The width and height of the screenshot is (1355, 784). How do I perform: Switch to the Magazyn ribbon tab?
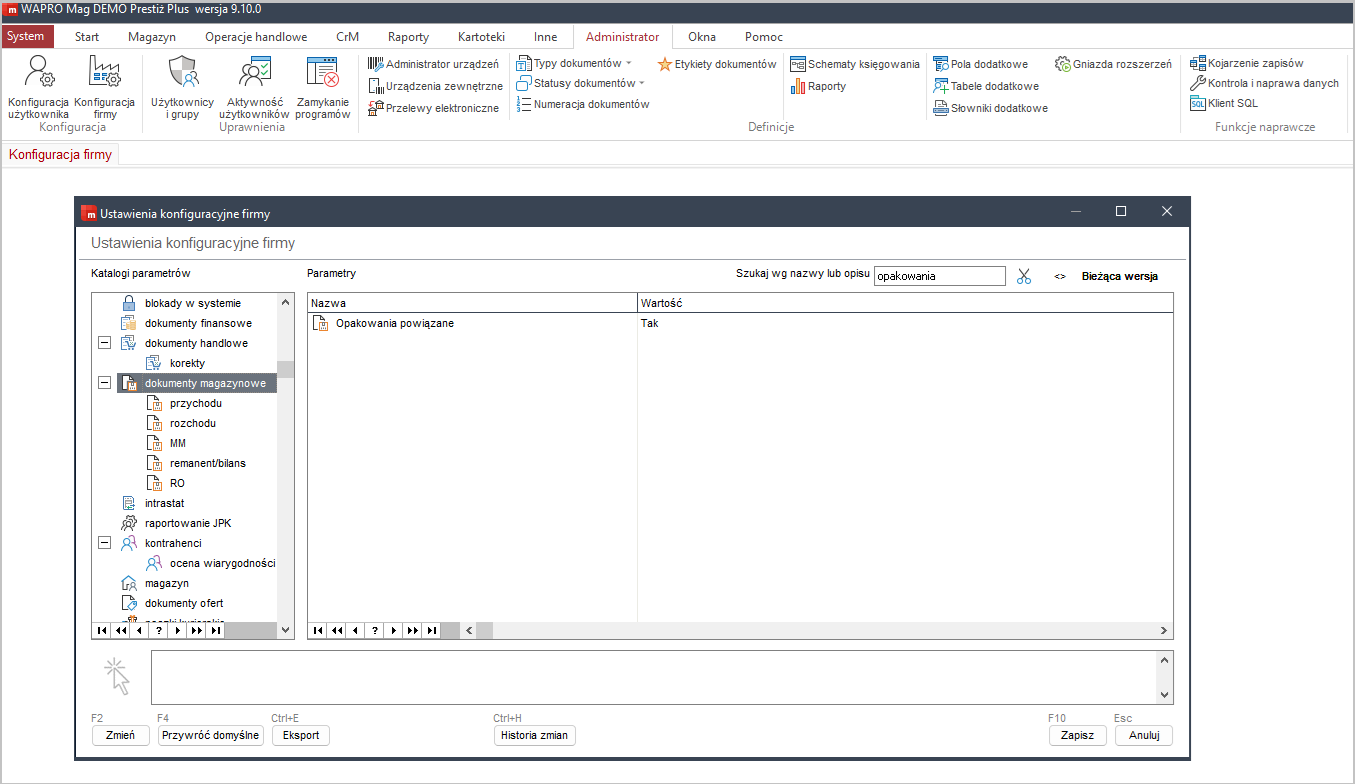(x=152, y=37)
